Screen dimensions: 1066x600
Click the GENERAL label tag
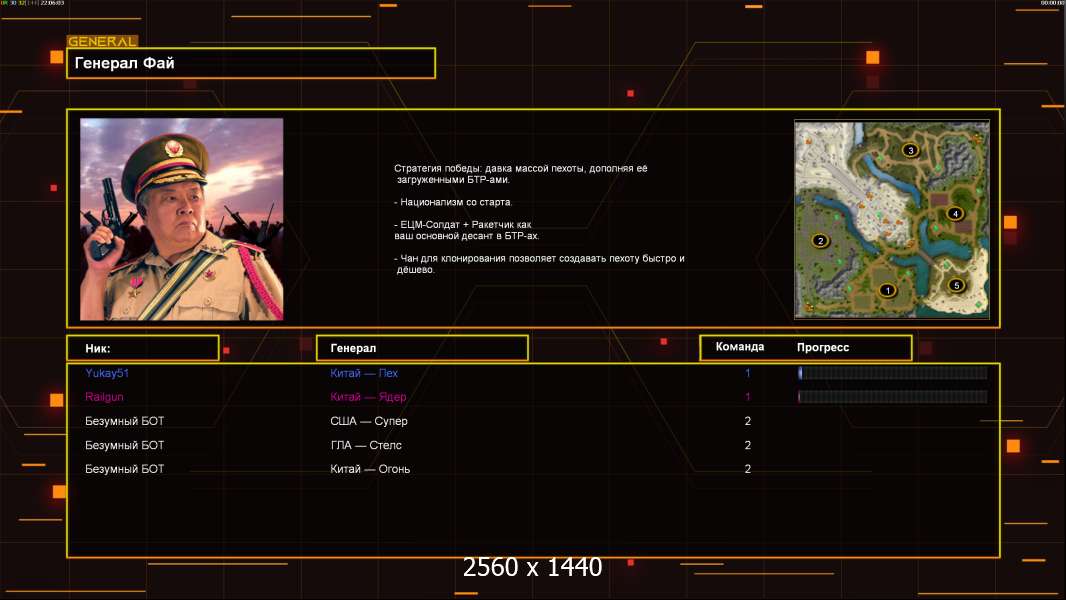pyautogui.click(x=103, y=41)
